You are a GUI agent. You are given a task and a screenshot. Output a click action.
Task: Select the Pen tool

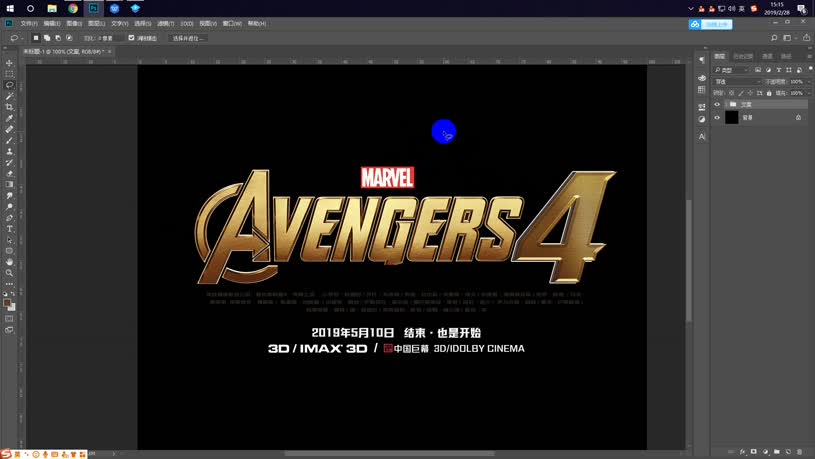(9, 218)
